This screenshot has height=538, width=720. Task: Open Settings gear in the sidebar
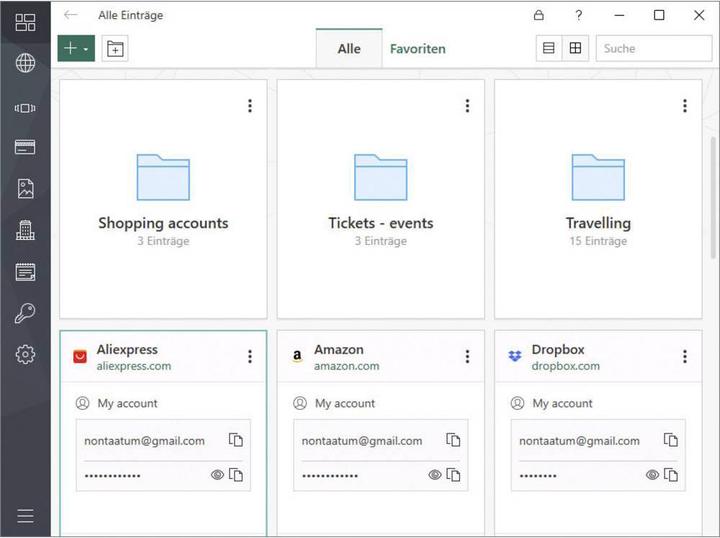25,354
